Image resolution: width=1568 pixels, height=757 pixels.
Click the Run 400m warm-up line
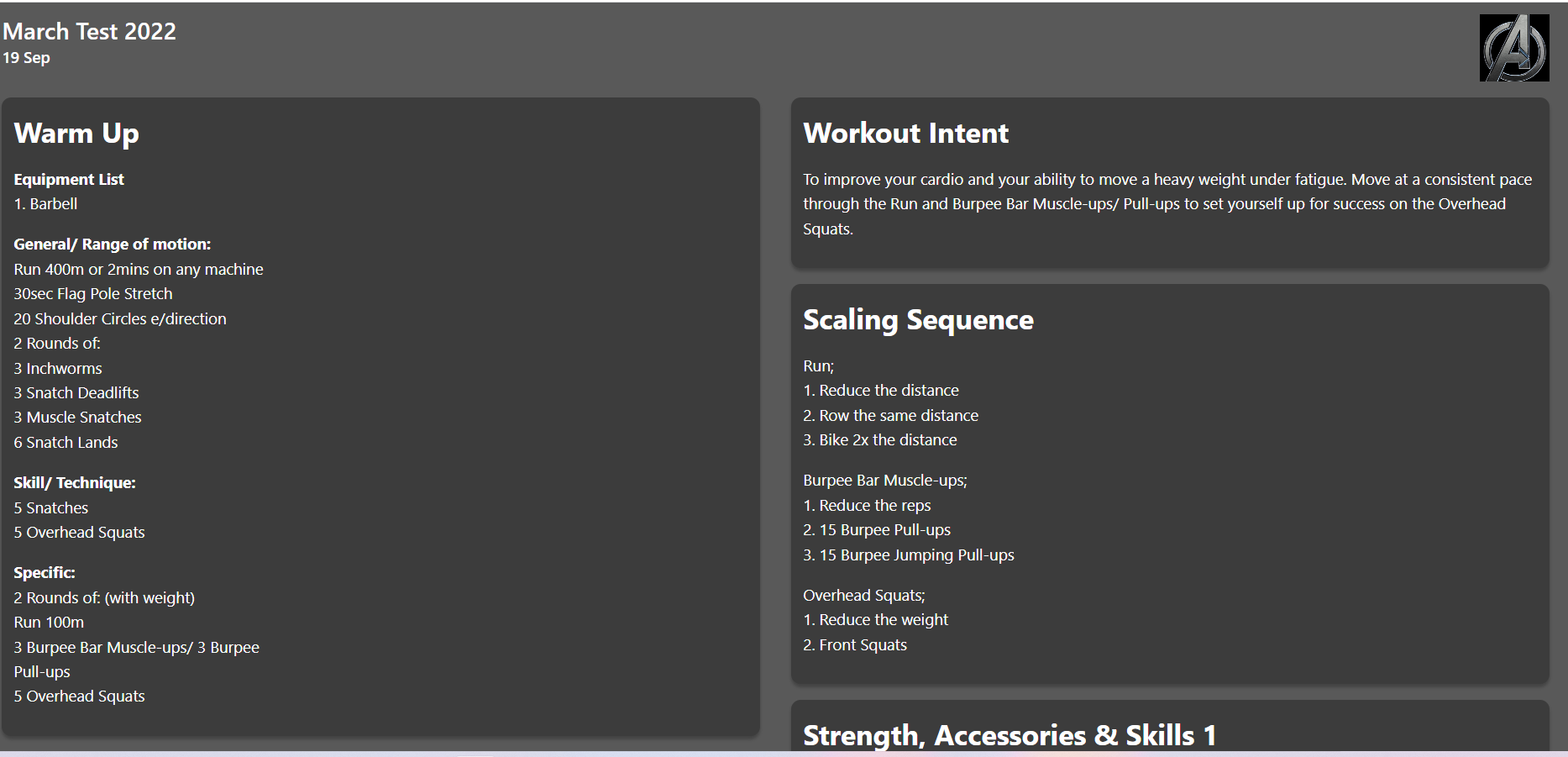[x=139, y=270]
